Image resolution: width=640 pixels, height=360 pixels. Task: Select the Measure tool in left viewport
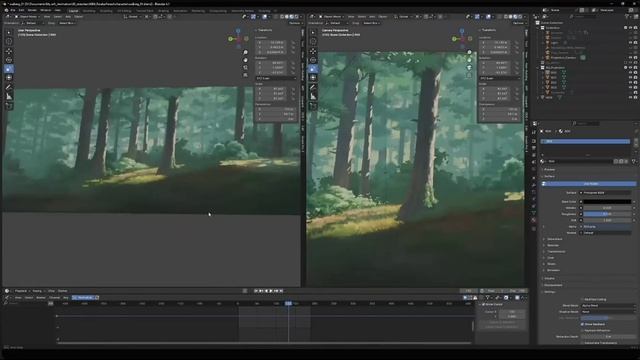(x=9, y=96)
